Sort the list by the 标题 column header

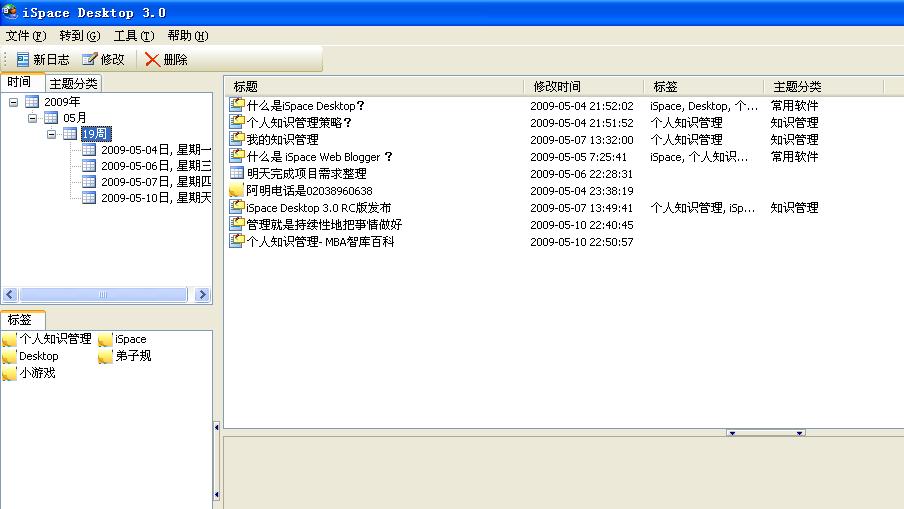374,86
